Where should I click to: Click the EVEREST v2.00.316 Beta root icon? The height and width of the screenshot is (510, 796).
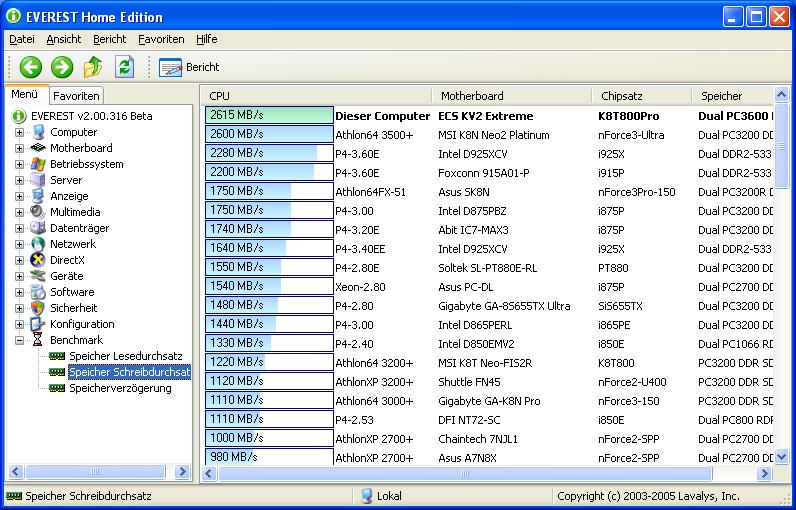pos(19,116)
